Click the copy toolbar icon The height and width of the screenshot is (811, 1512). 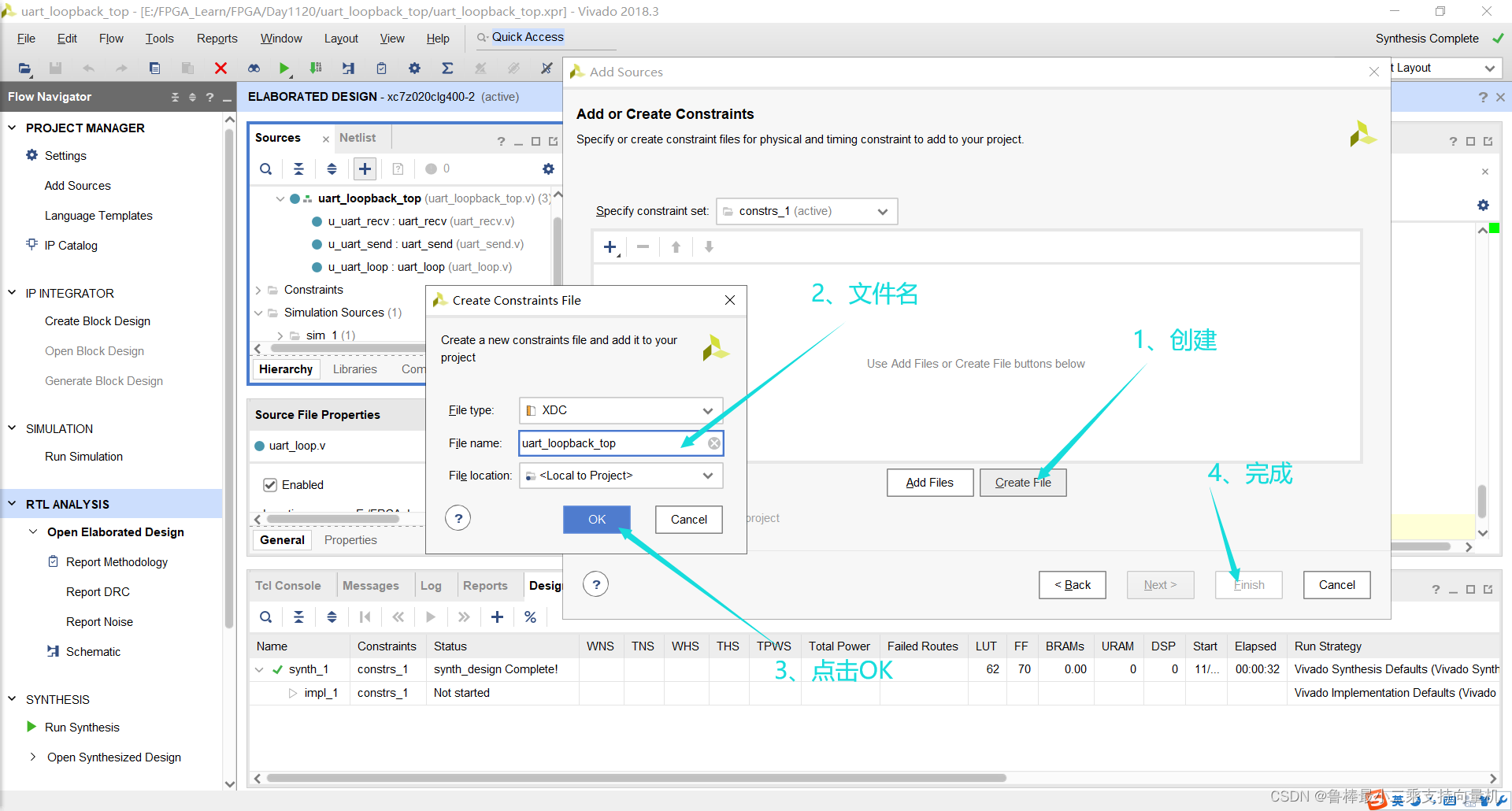[155, 69]
